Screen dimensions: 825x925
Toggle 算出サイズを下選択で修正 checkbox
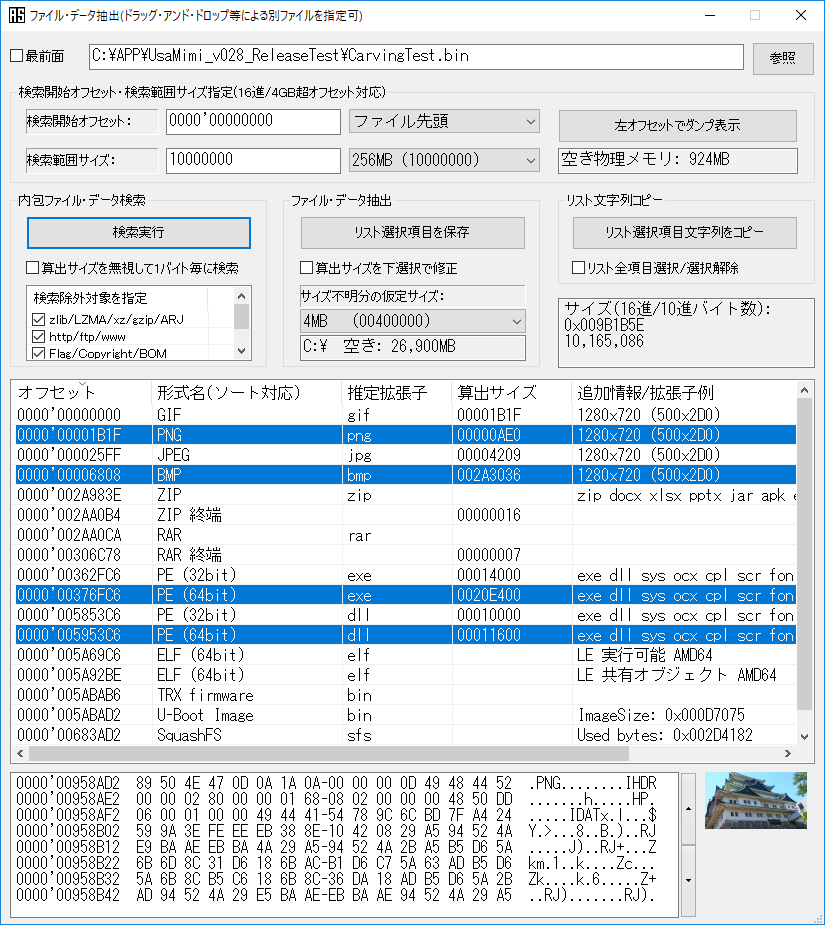point(306,268)
